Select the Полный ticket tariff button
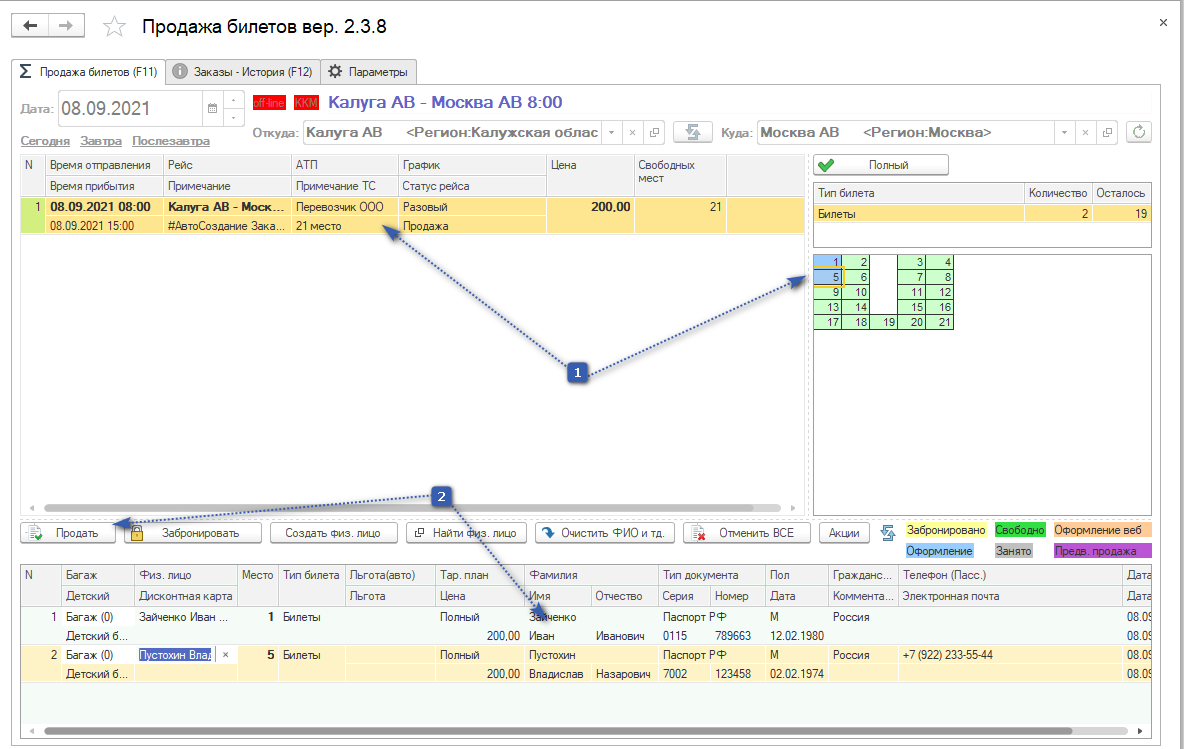This screenshot has width=1184, height=749. (880, 165)
